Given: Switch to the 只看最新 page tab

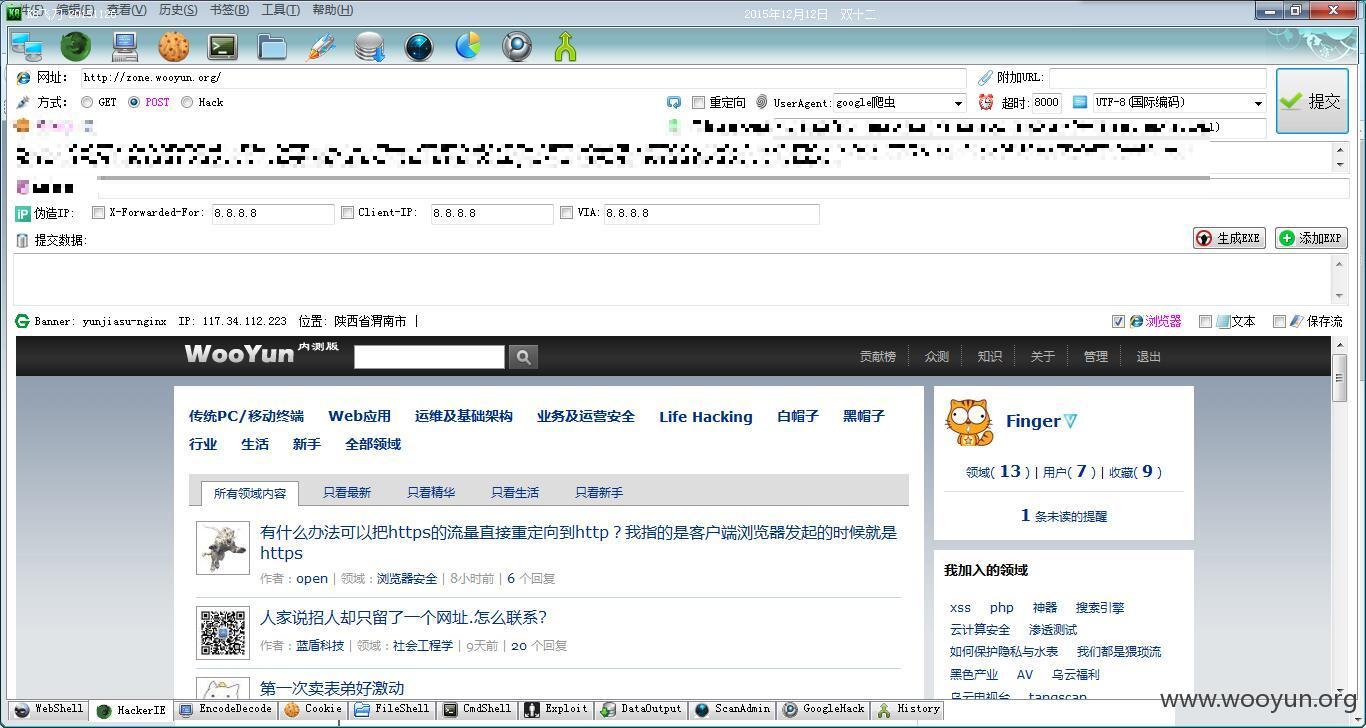Looking at the screenshot, I should pyautogui.click(x=346, y=492).
